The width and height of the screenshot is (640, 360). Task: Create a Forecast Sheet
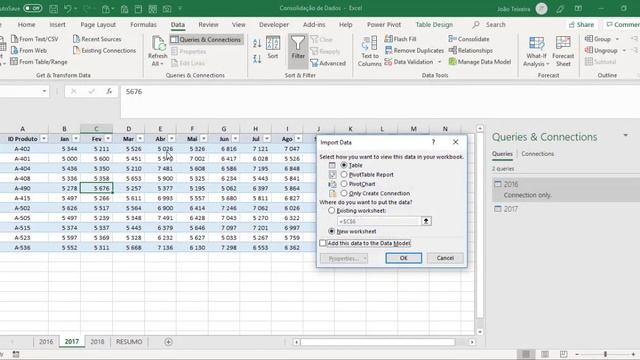563,51
